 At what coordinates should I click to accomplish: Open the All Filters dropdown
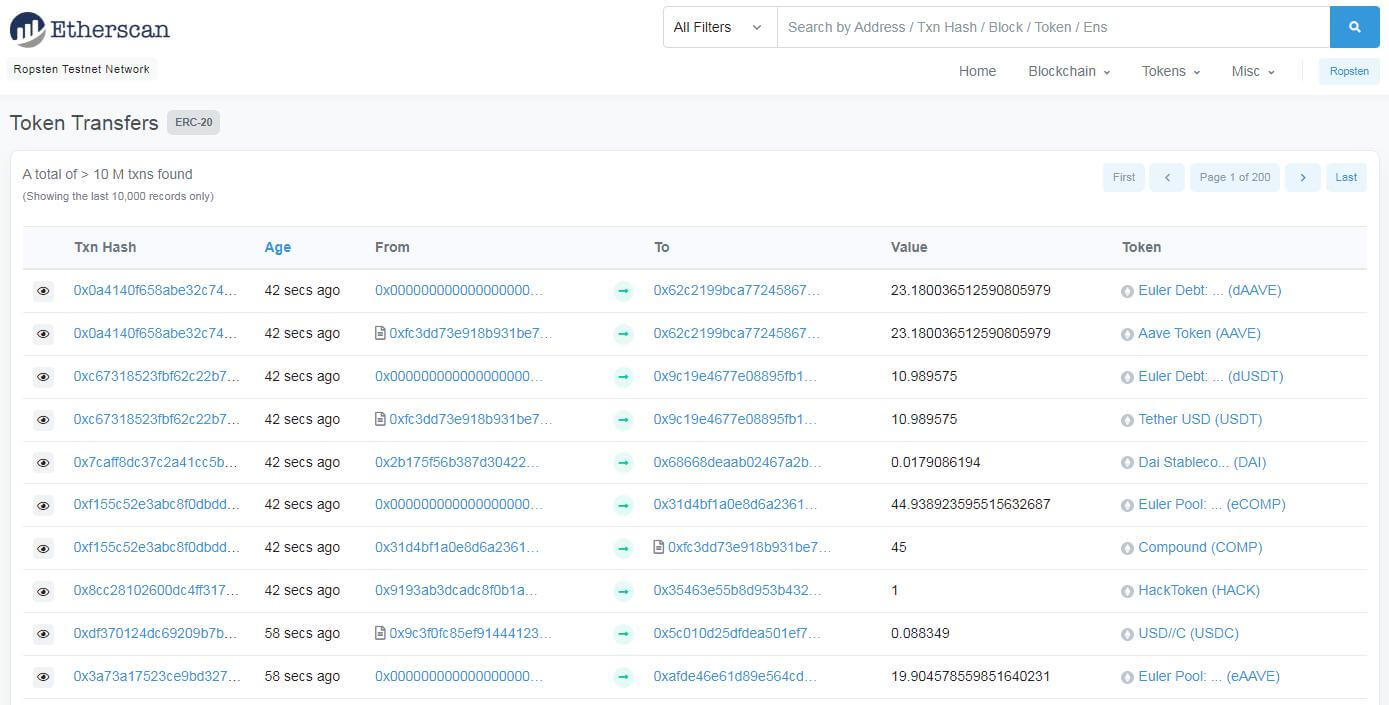pos(719,27)
